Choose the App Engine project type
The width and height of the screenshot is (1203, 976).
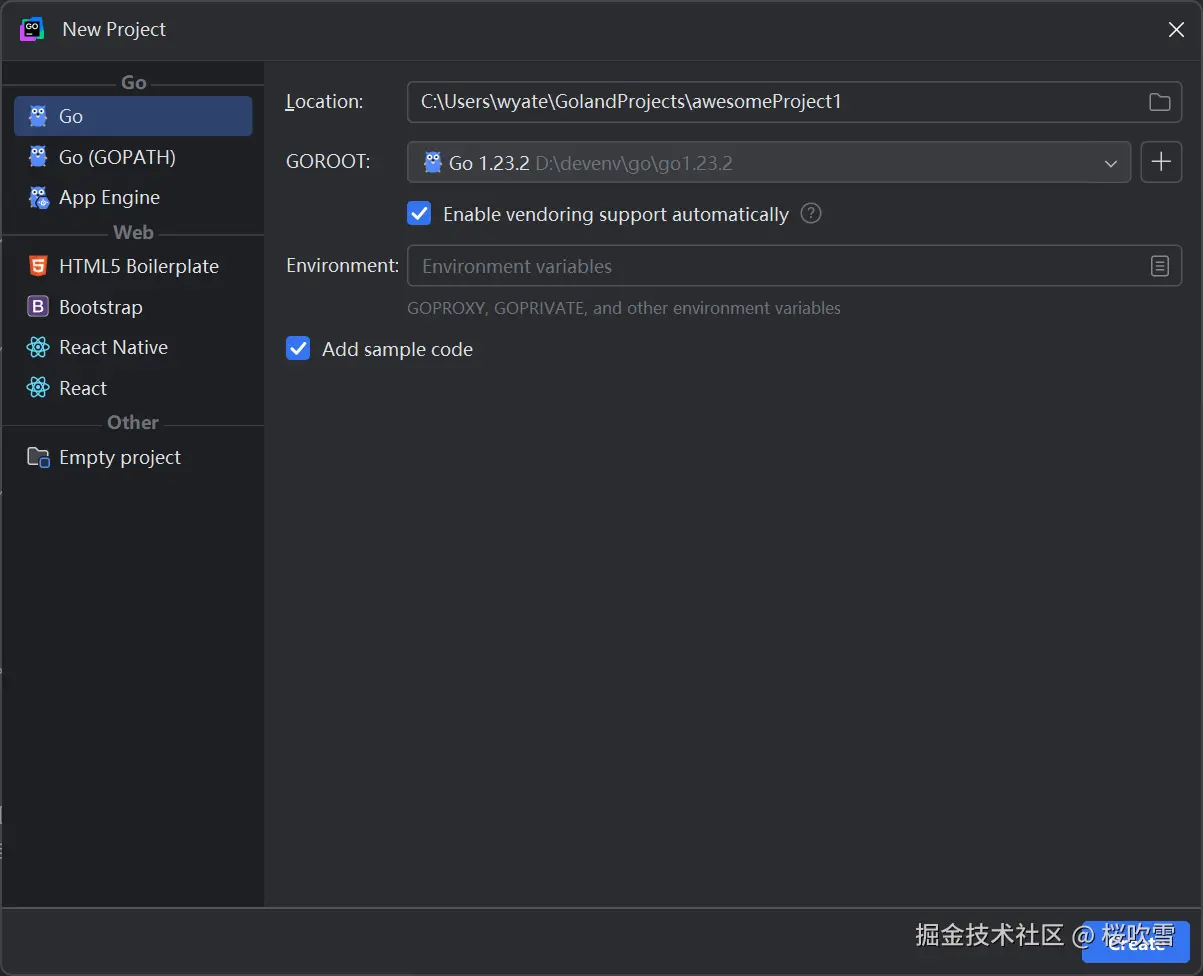point(133,197)
